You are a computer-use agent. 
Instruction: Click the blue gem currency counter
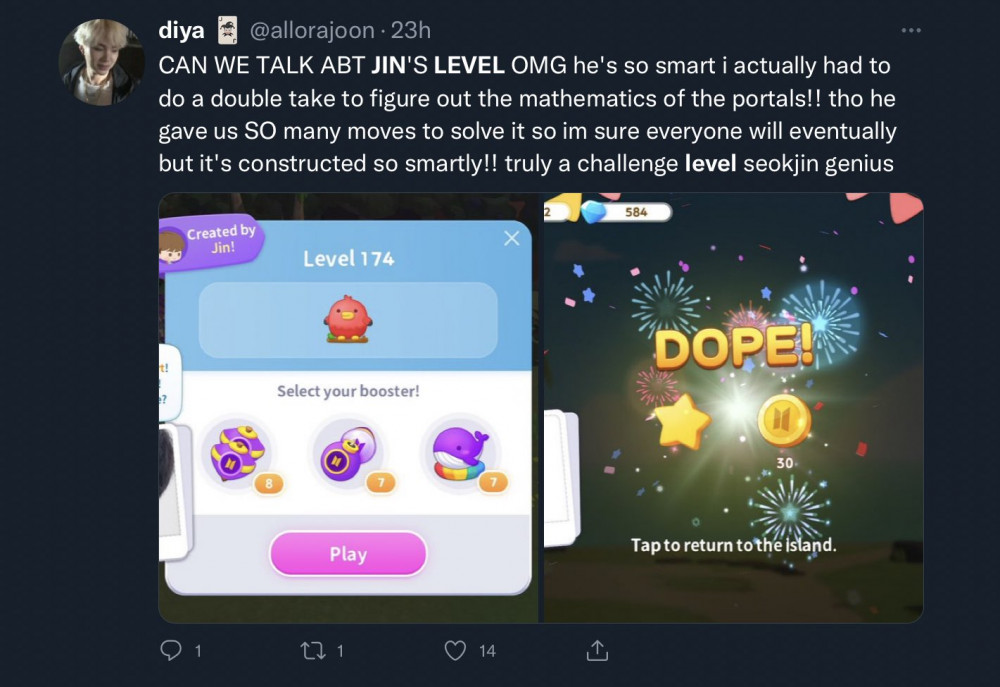click(x=628, y=212)
